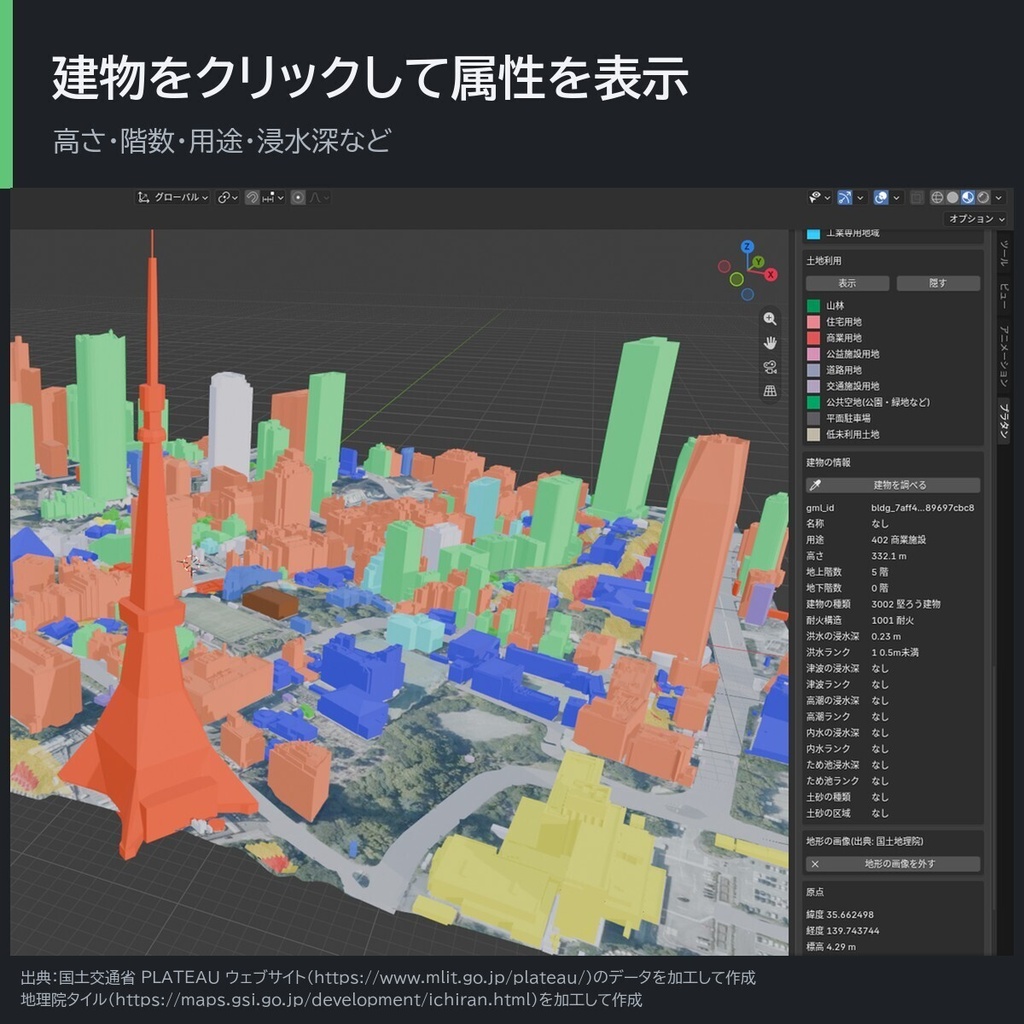Click the zoom magnifier navigation icon

point(770,319)
